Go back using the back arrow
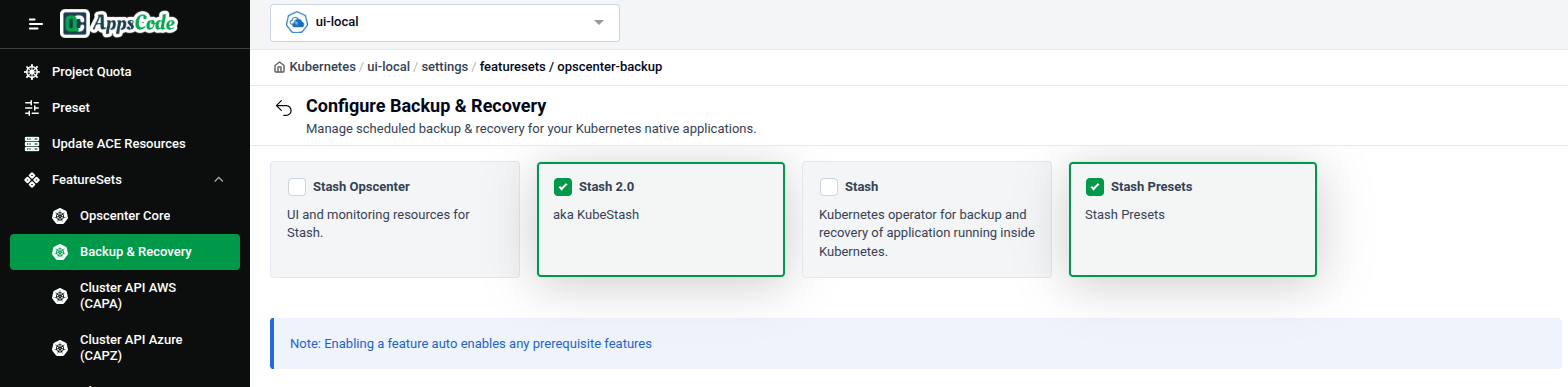This screenshot has width=1568, height=387. pyautogui.click(x=284, y=108)
